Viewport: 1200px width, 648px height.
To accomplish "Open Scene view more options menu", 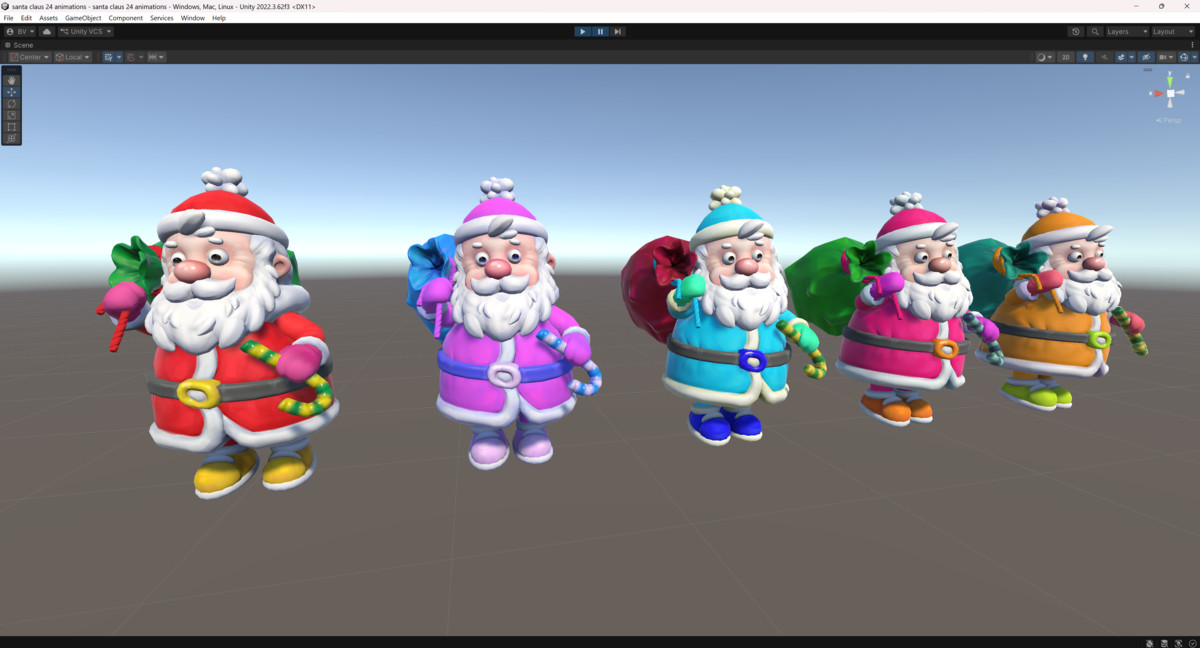I will point(1192,45).
